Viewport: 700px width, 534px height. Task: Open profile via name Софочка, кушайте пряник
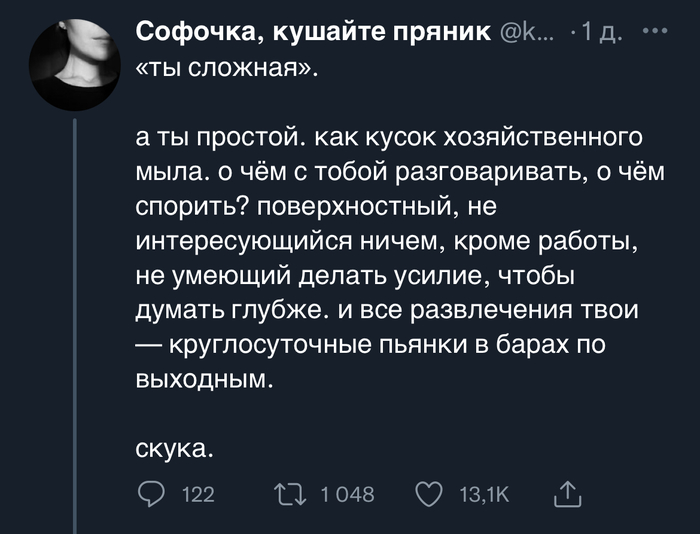(x=311, y=32)
